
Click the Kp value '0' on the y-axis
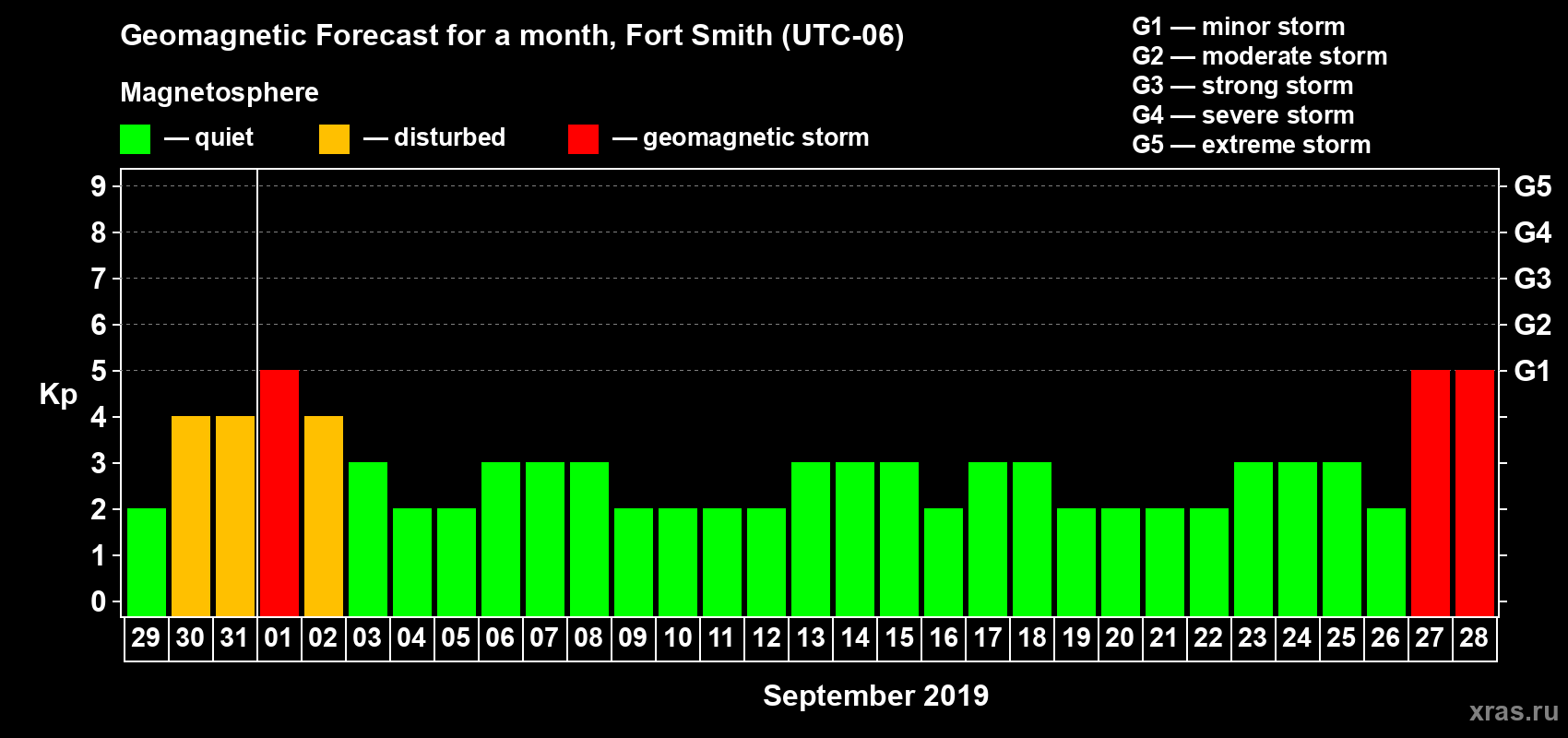(99, 601)
